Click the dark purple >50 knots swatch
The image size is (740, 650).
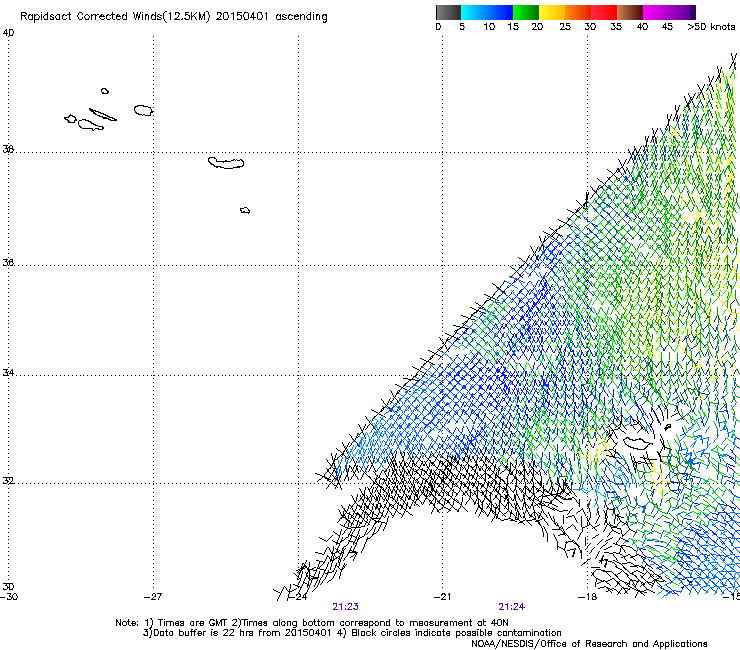tap(693, 12)
